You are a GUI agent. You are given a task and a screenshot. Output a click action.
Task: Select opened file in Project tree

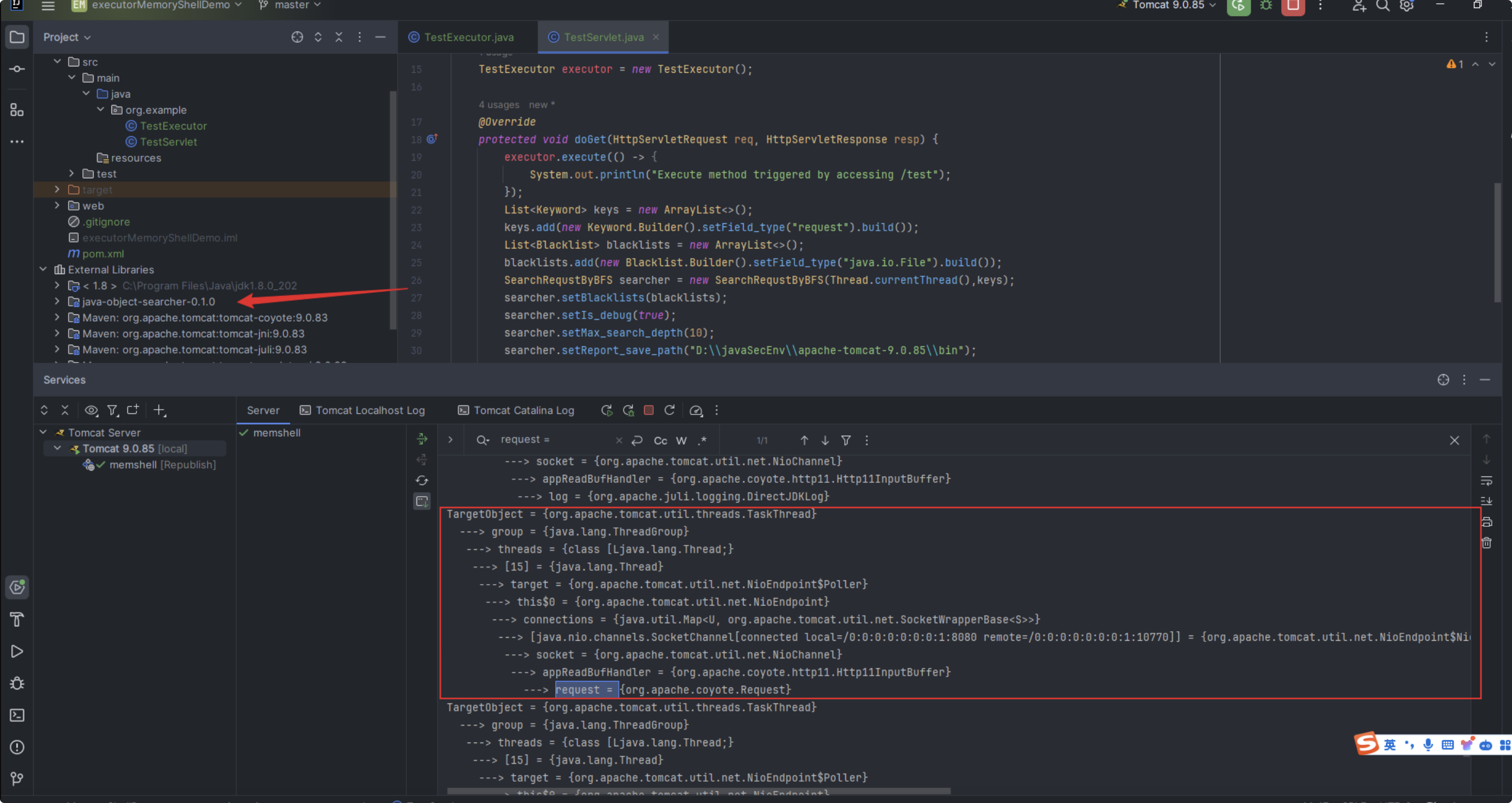pos(297,37)
